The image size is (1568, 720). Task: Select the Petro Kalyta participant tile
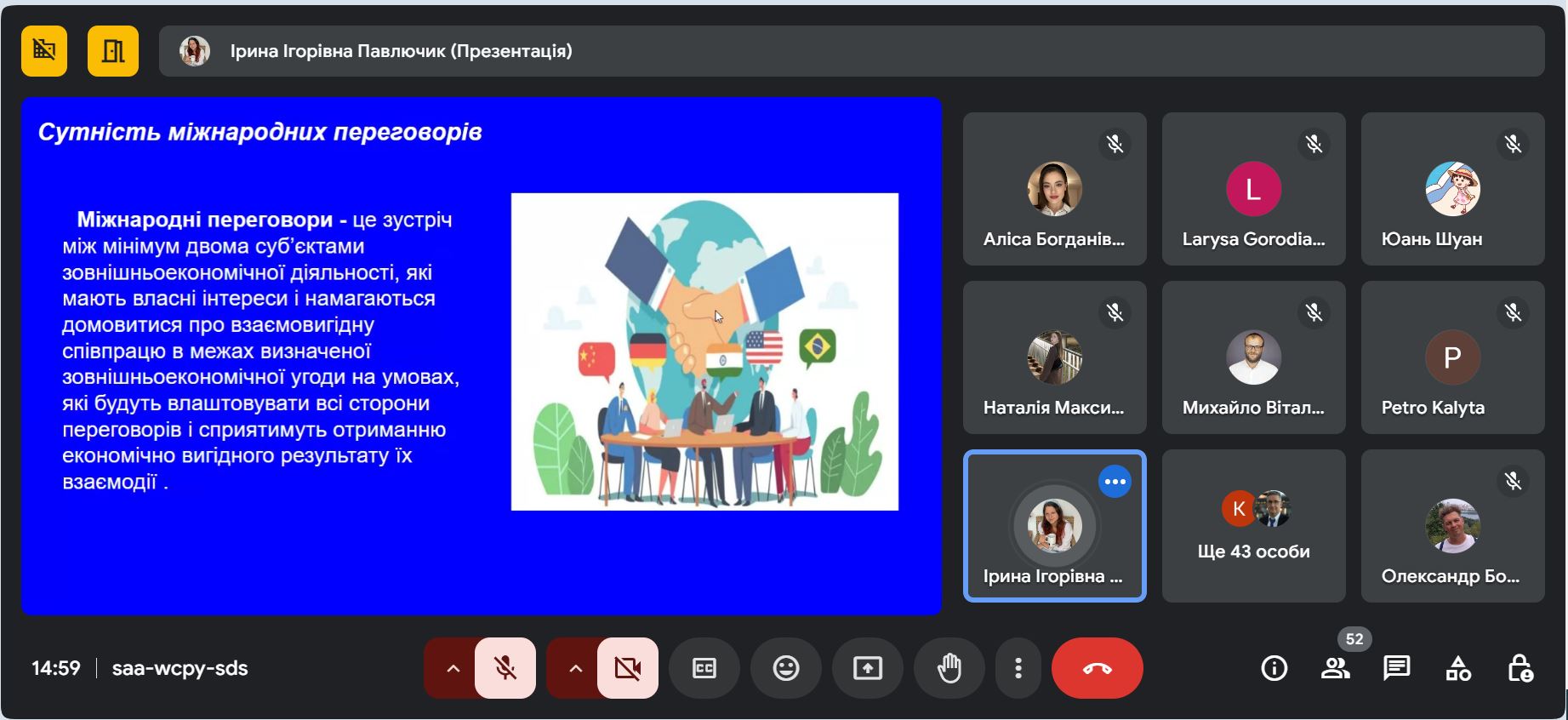(1452, 357)
